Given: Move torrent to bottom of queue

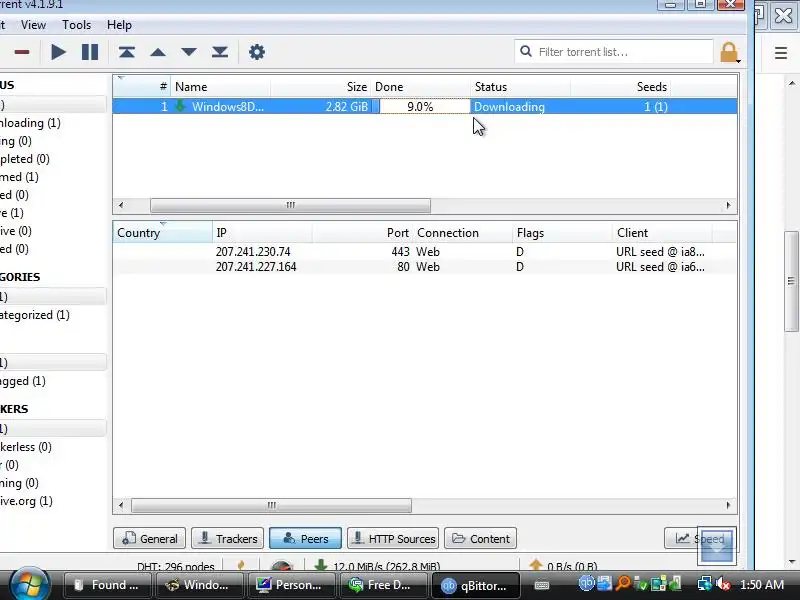Looking at the screenshot, I should (x=220, y=52).
